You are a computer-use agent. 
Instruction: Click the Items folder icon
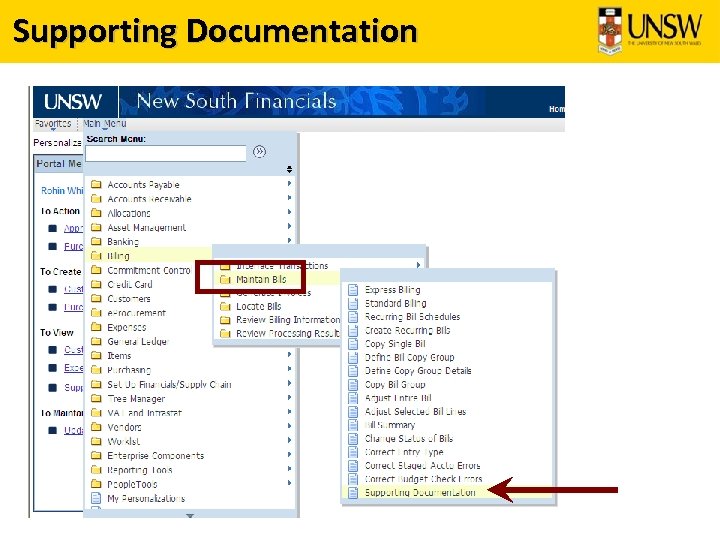(96, 355)
